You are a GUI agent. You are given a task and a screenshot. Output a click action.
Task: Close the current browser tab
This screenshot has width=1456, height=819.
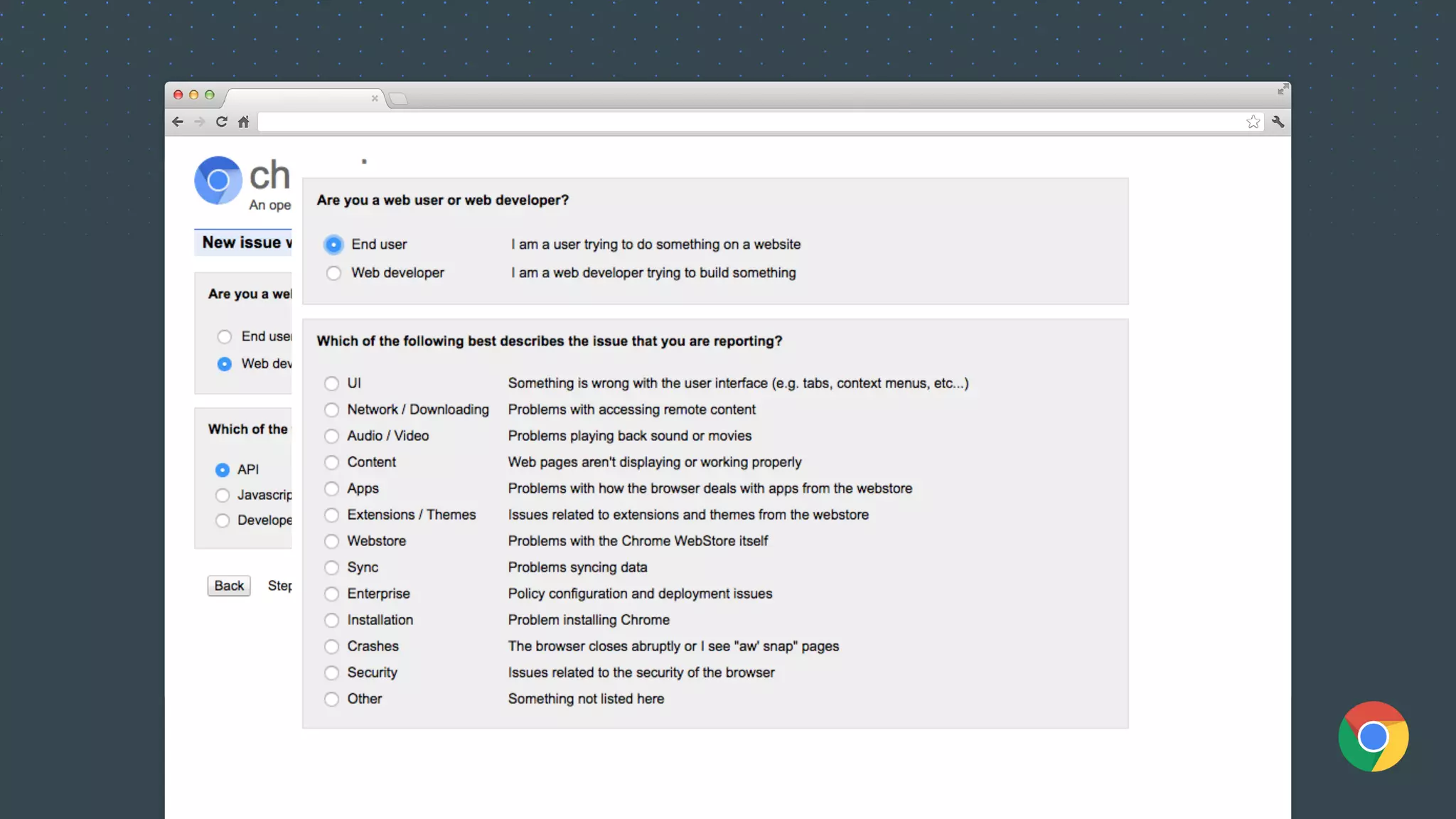375,98
